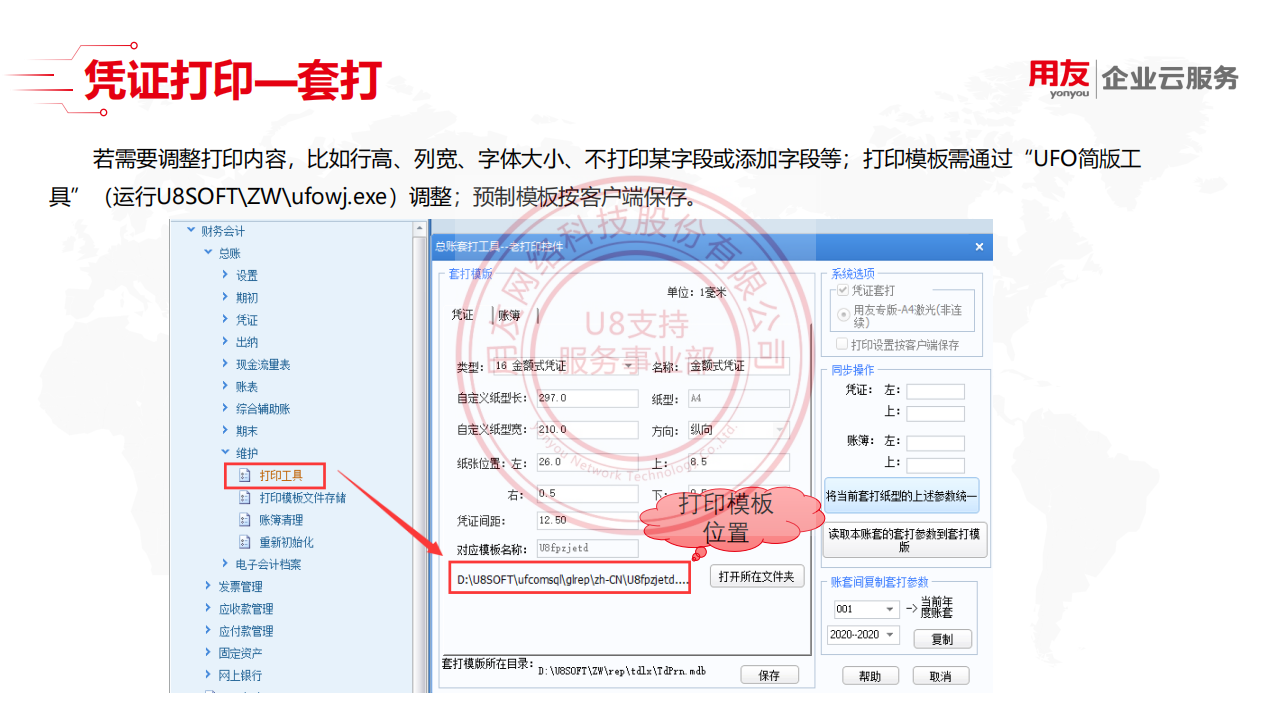This screenshot has height=715, width=1272.
Task: Collapse the 总账 tree node
Action: point(208,253)
